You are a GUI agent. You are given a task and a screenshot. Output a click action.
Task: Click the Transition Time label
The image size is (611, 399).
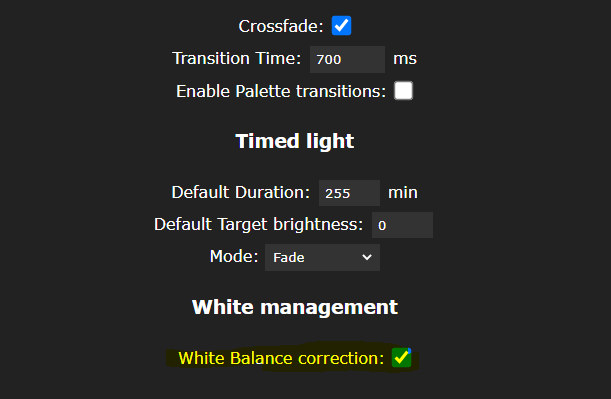[237, 58]
